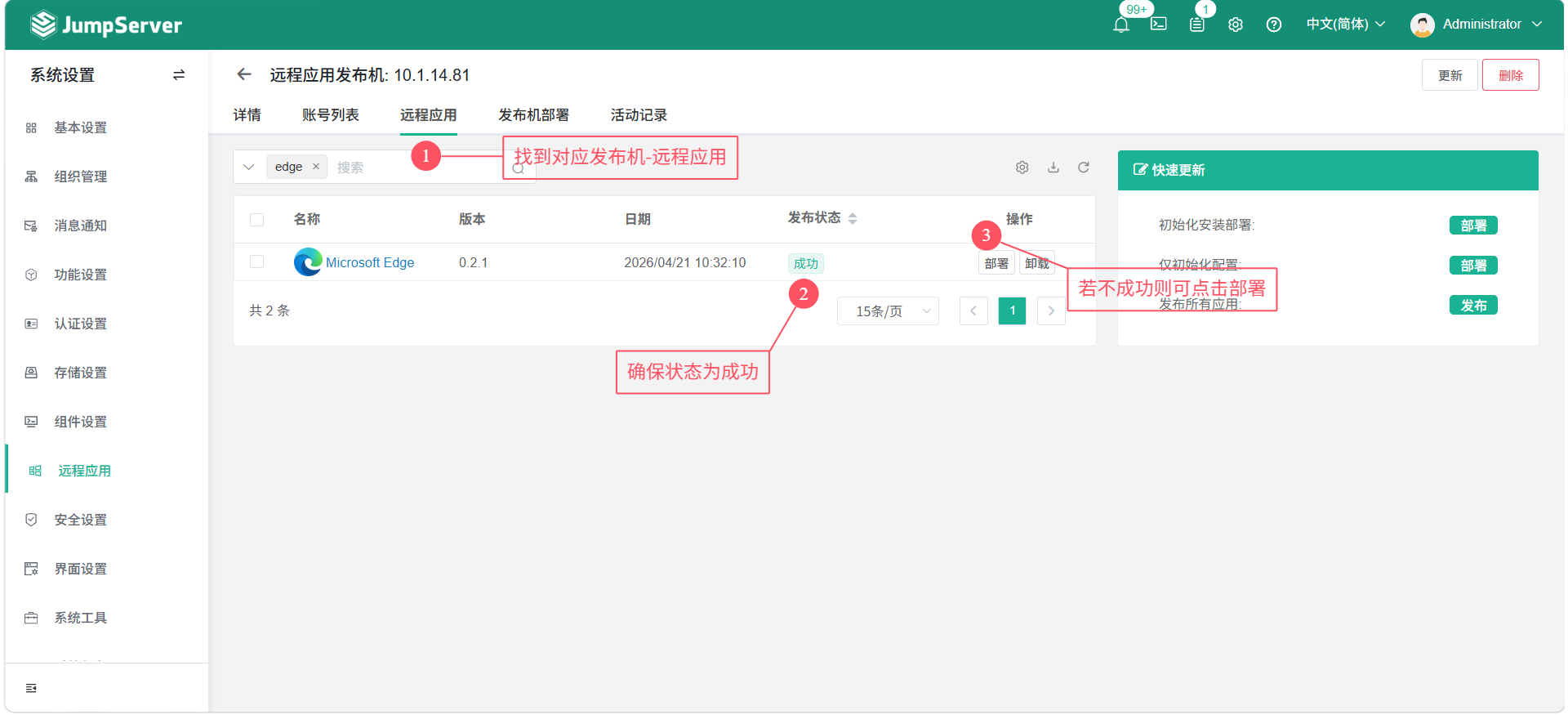The width and height of the screenshot is (1568, 715).
Task: Click the red 删除 button
Action: point(1510,75)
